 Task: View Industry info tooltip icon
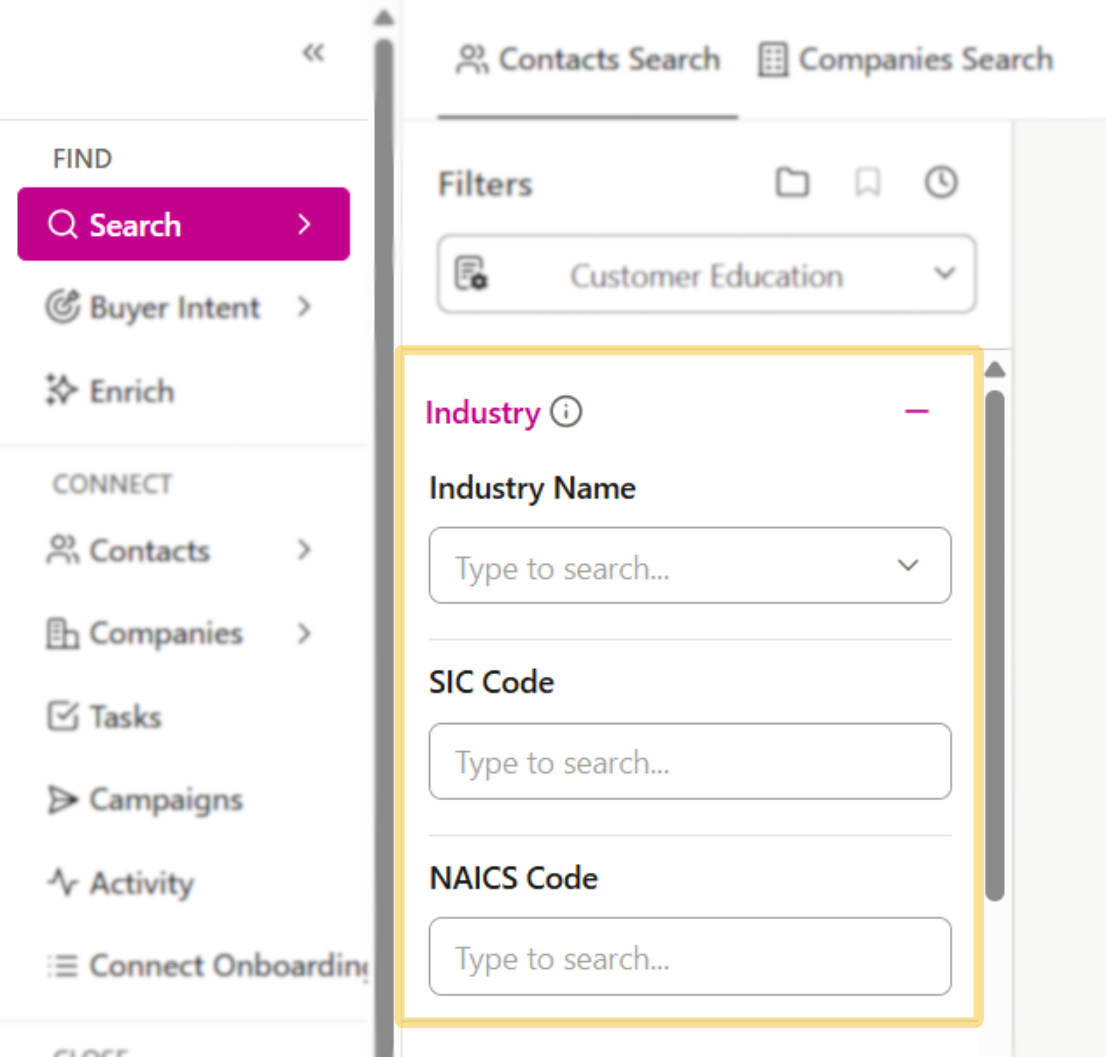[565, 411]
